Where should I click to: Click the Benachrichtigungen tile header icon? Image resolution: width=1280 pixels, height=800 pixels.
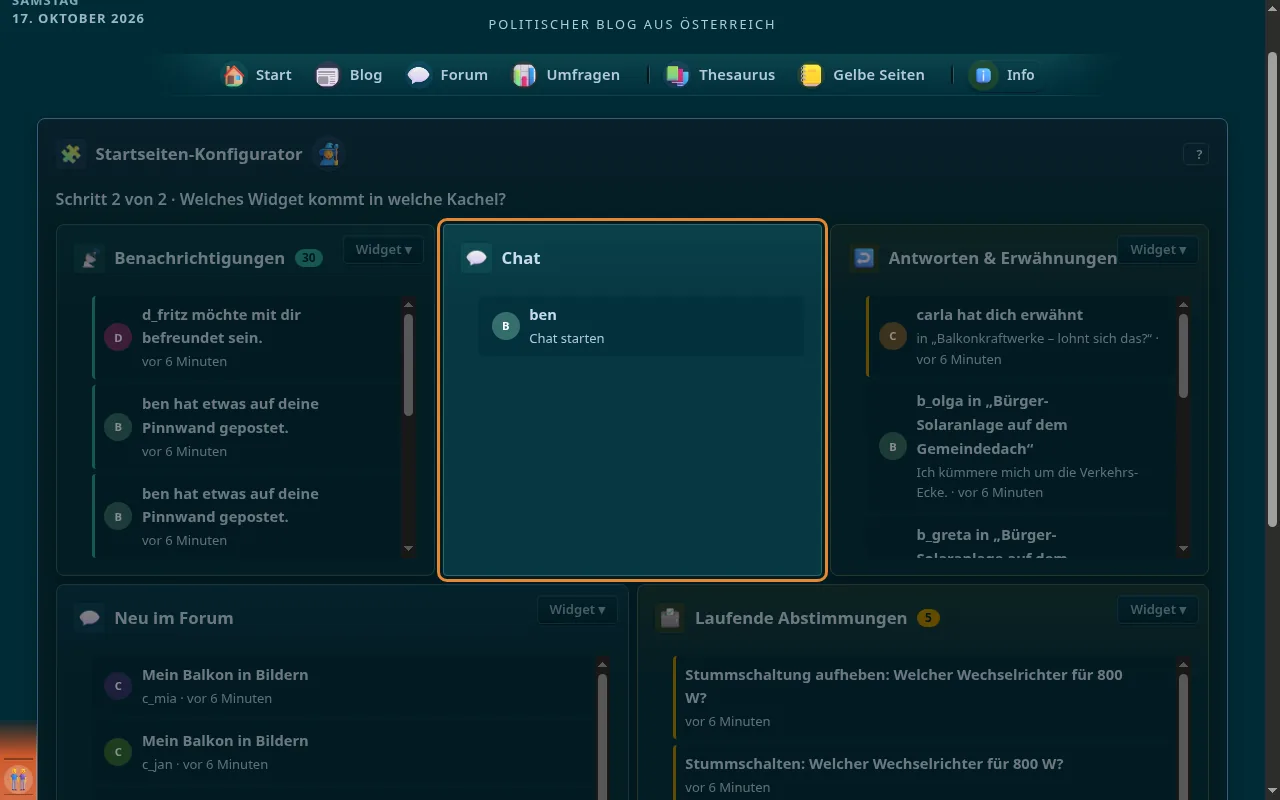pyautogui.click(x=90, y=258)
